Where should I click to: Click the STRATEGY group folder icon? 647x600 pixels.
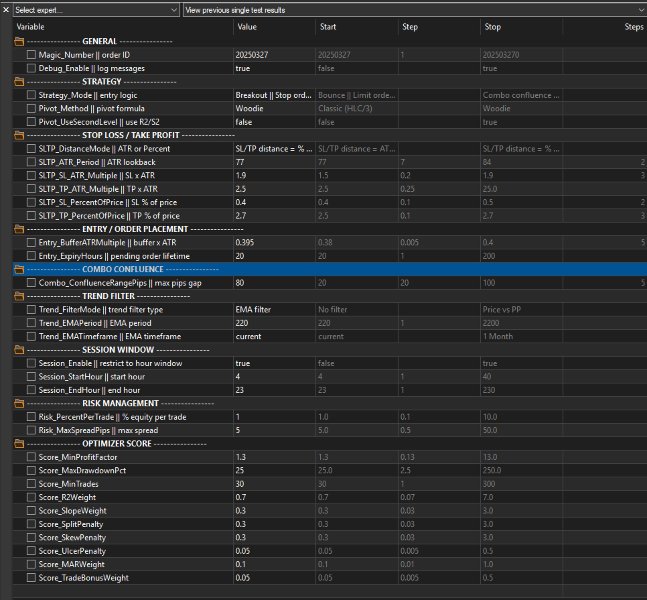point(19,82)
